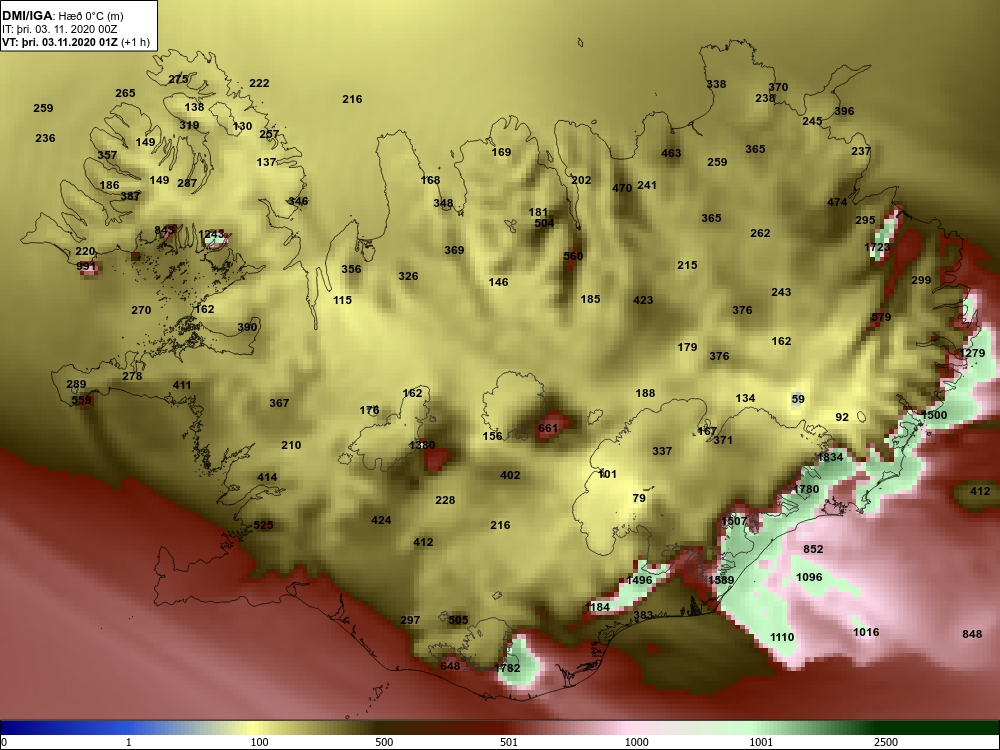Click the map value '1780'
This screenshot has height=750, width=1000.
tap(806, 490)
